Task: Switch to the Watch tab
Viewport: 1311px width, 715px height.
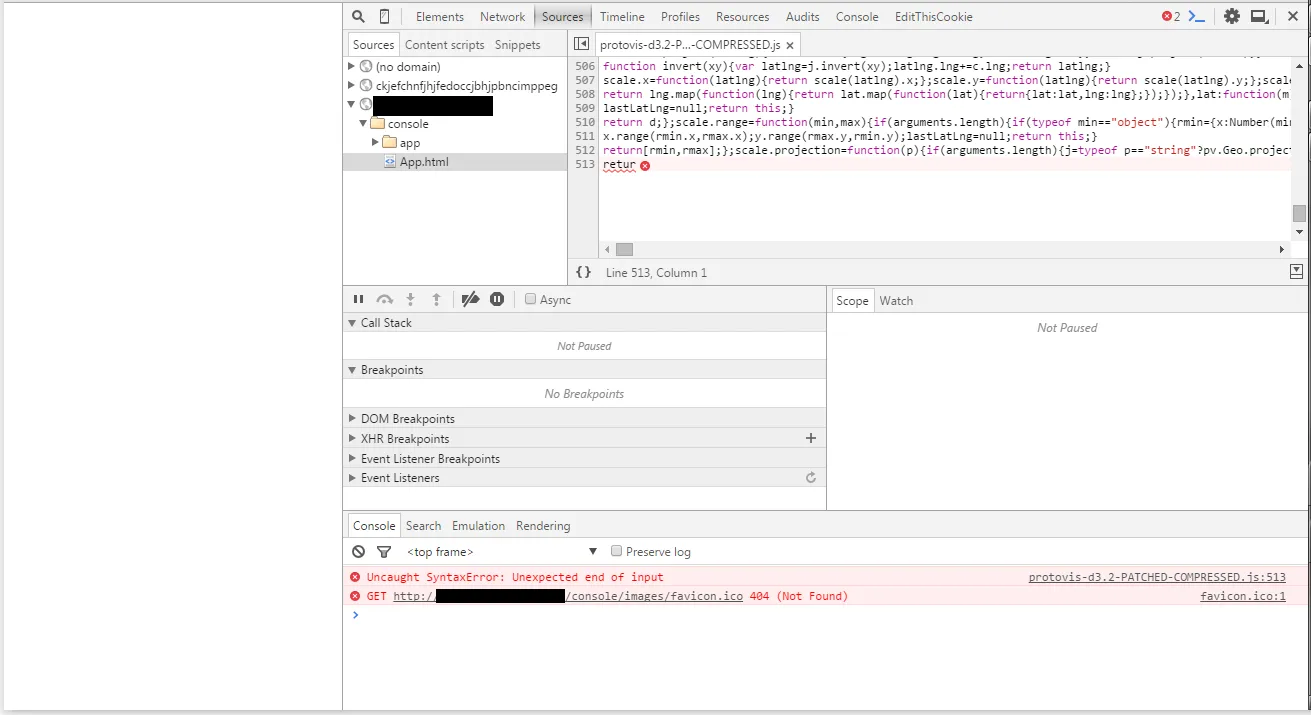Action: coord(896,301)
